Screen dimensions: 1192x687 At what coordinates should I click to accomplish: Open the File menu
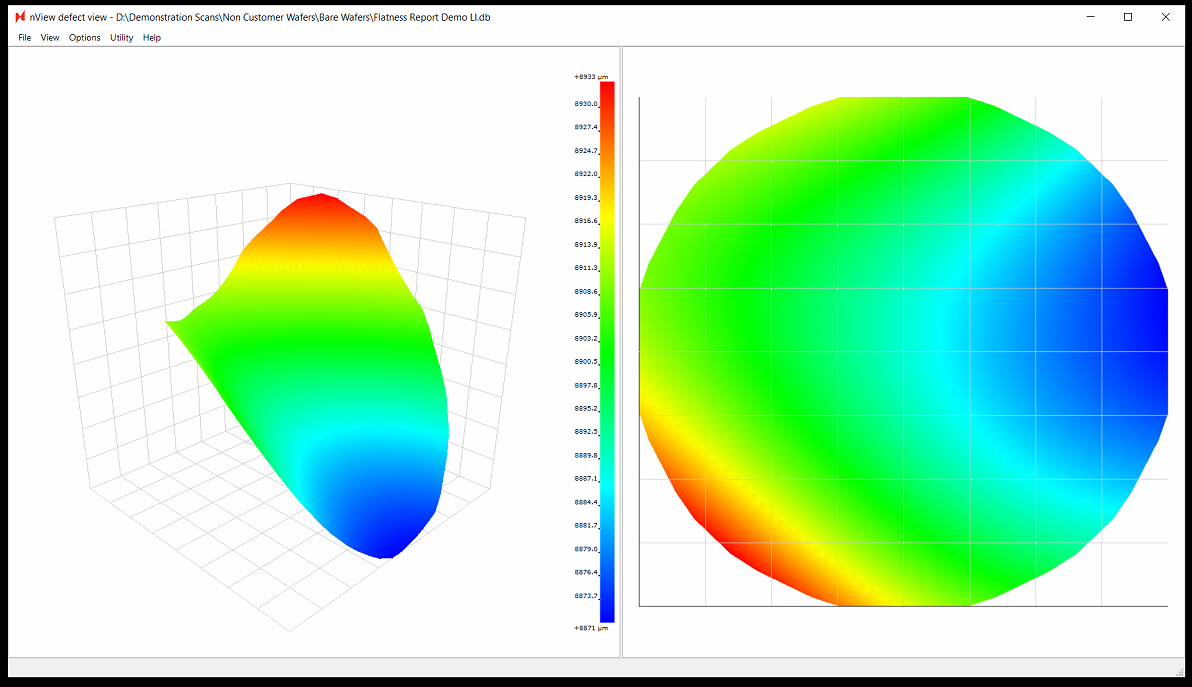click(25, 38)
